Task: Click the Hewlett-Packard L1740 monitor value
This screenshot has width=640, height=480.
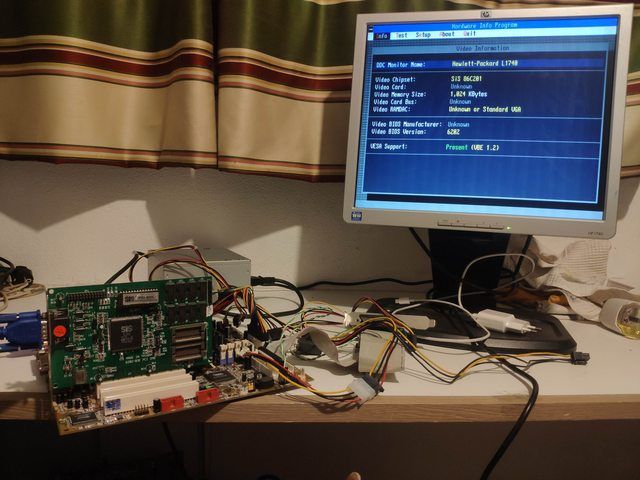Action: (483, 64)
